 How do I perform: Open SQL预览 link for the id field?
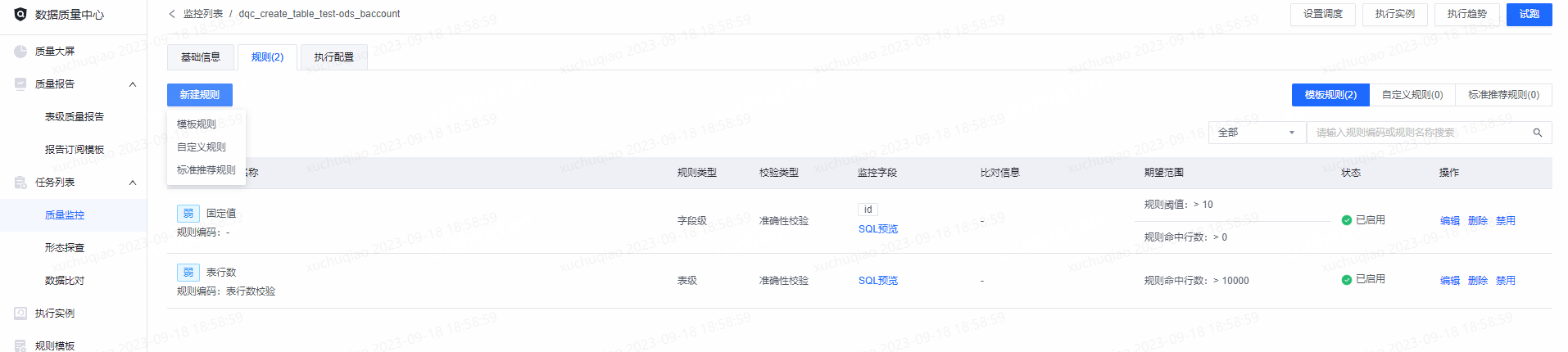point(878,229)
